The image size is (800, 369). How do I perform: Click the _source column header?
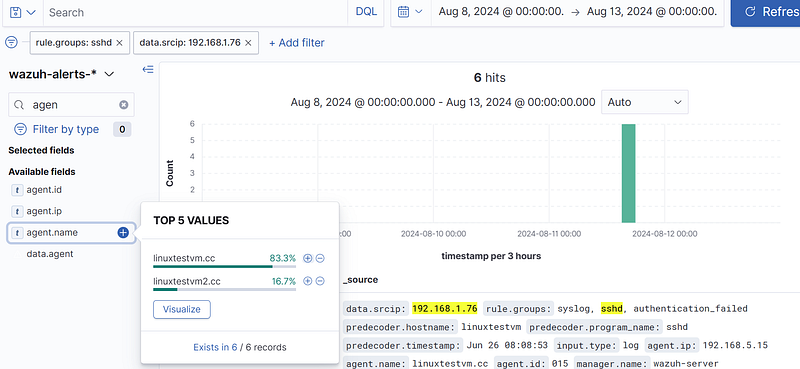[360, 280]
